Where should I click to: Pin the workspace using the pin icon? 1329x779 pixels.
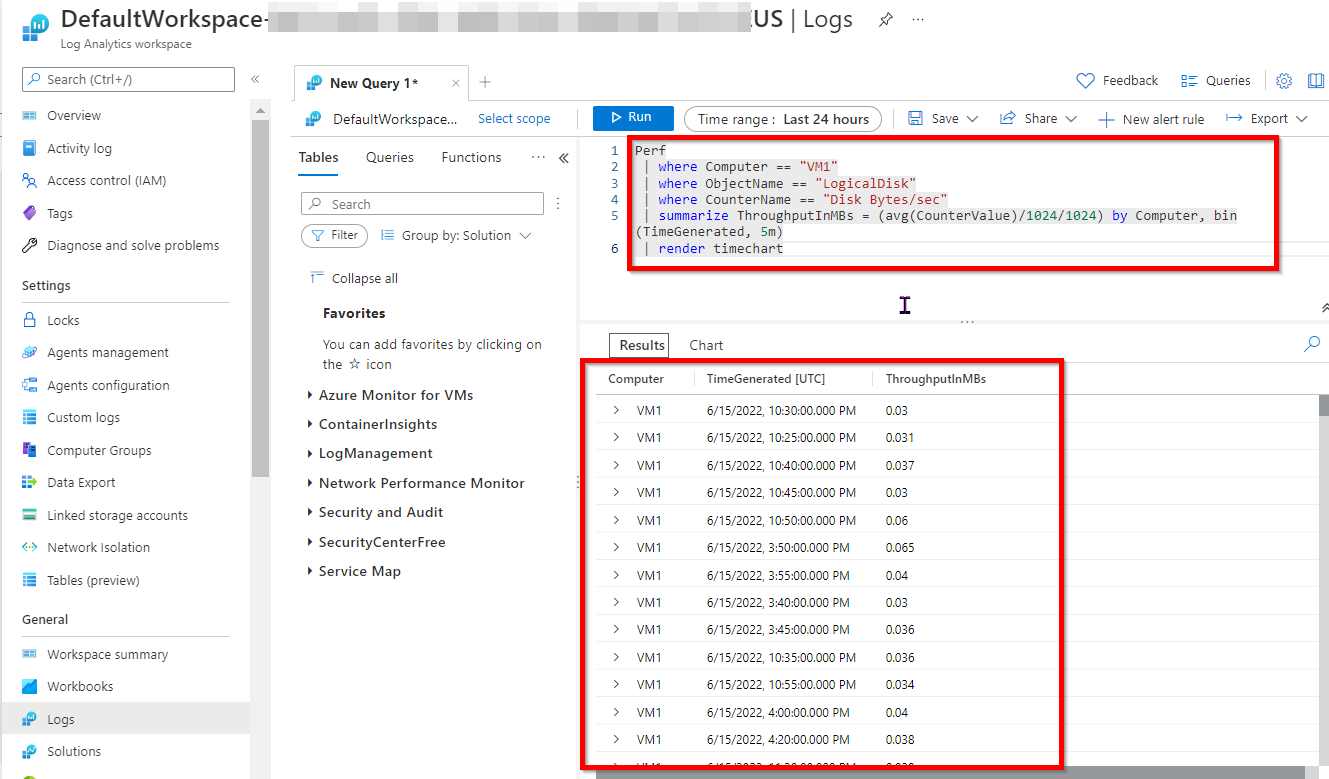885,20
